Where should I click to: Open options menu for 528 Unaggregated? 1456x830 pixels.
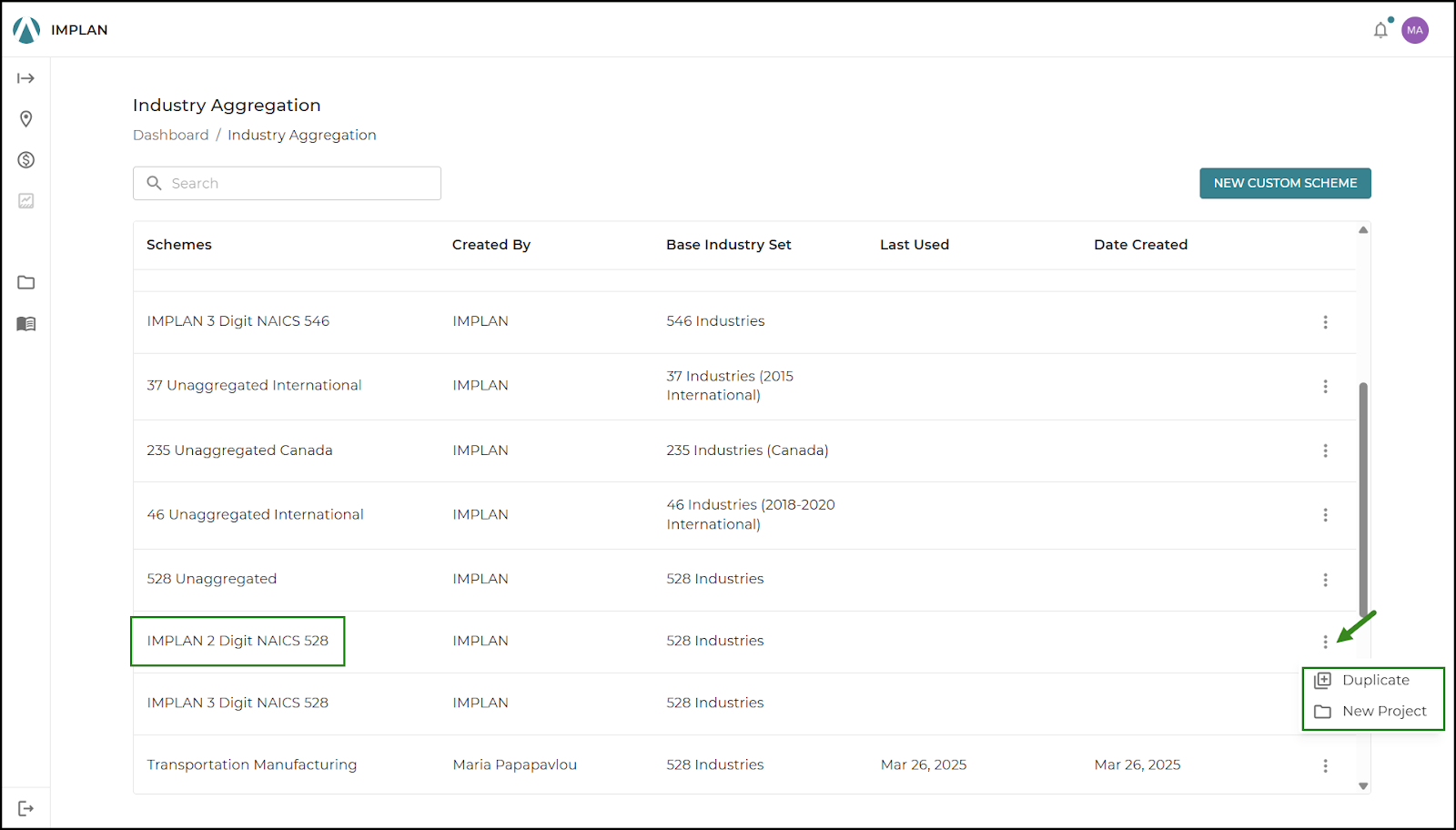[x=1325, y=580]
